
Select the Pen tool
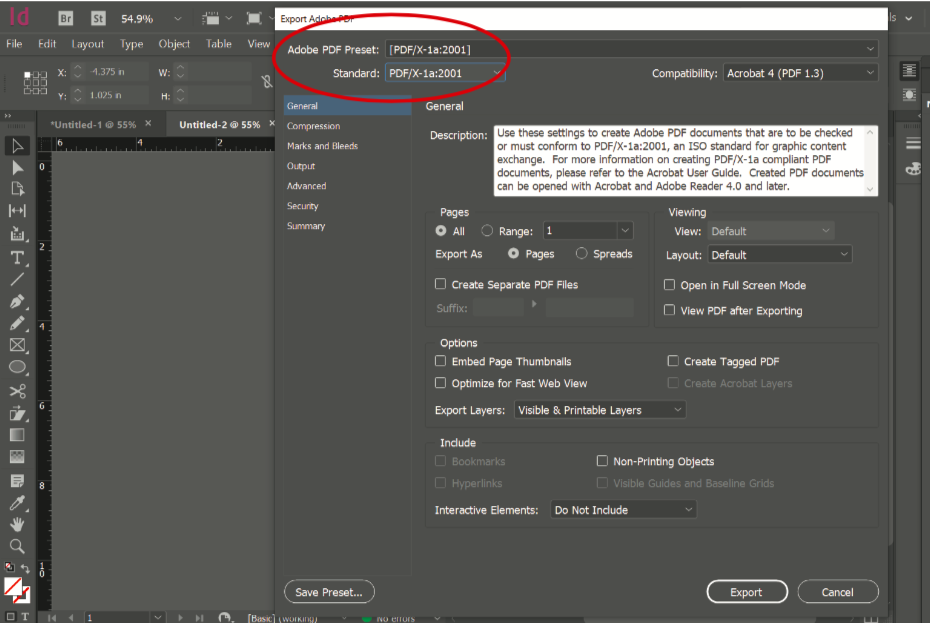click(17, 301)
